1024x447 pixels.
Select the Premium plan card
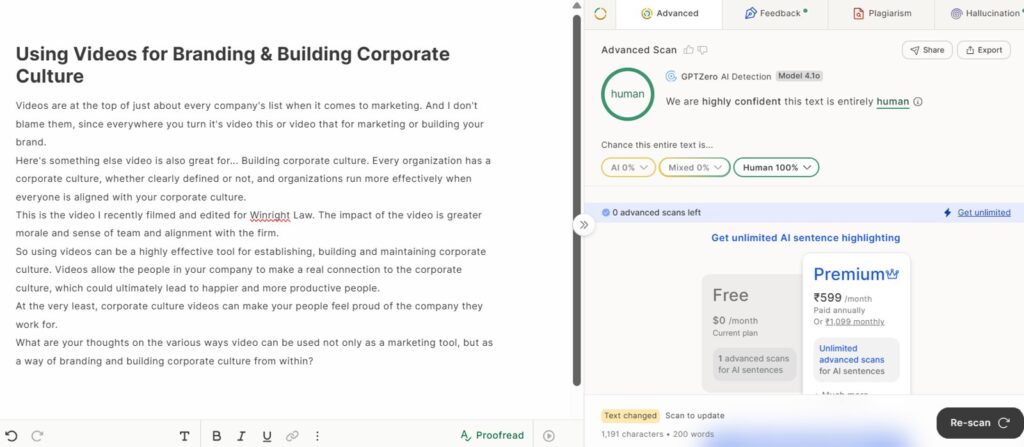[856, 324]
